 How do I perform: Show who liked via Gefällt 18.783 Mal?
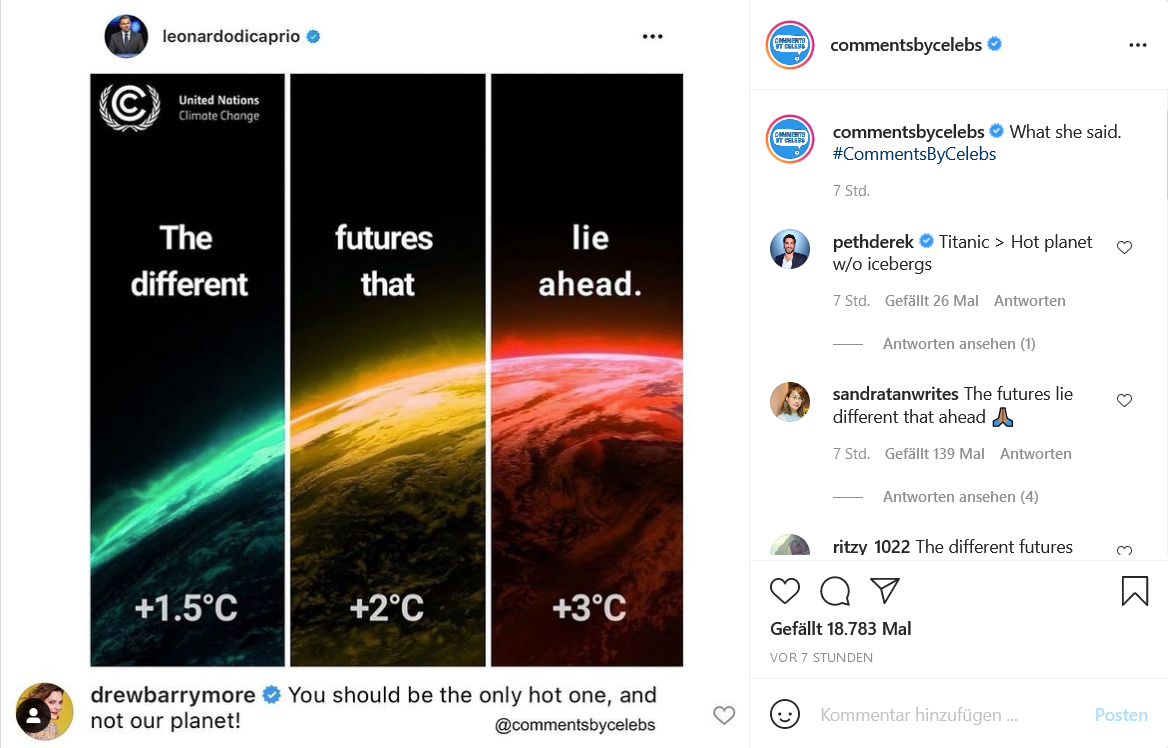(x=840, y=629)
